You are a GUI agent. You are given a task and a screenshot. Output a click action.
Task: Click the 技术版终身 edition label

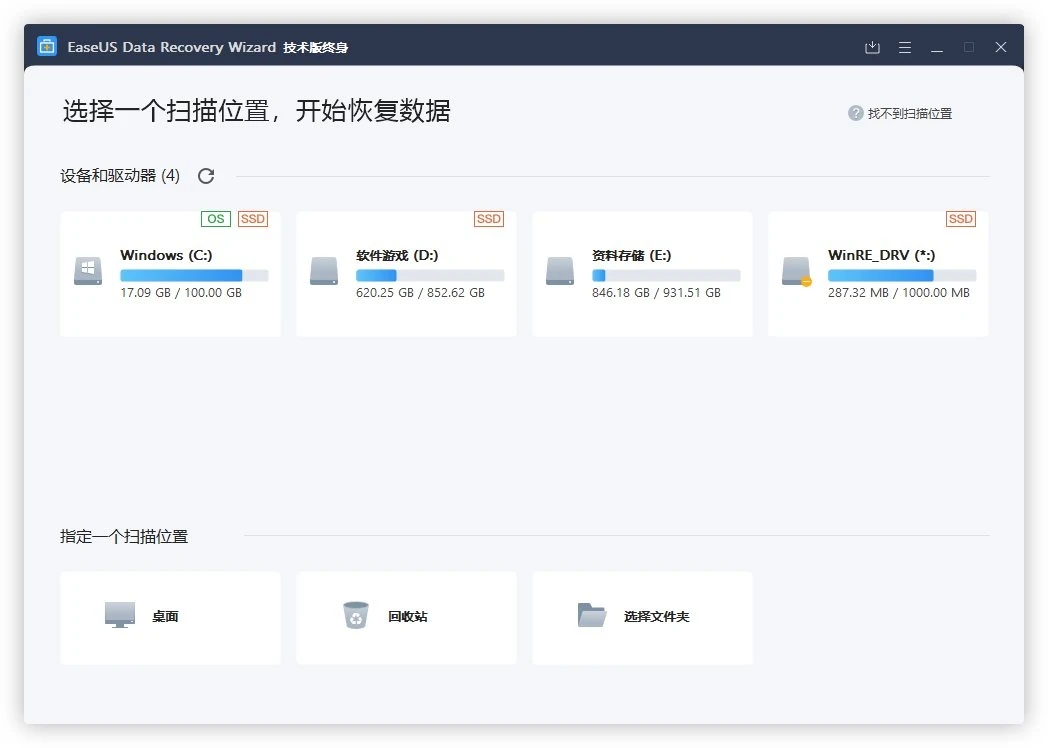[315, 47]
